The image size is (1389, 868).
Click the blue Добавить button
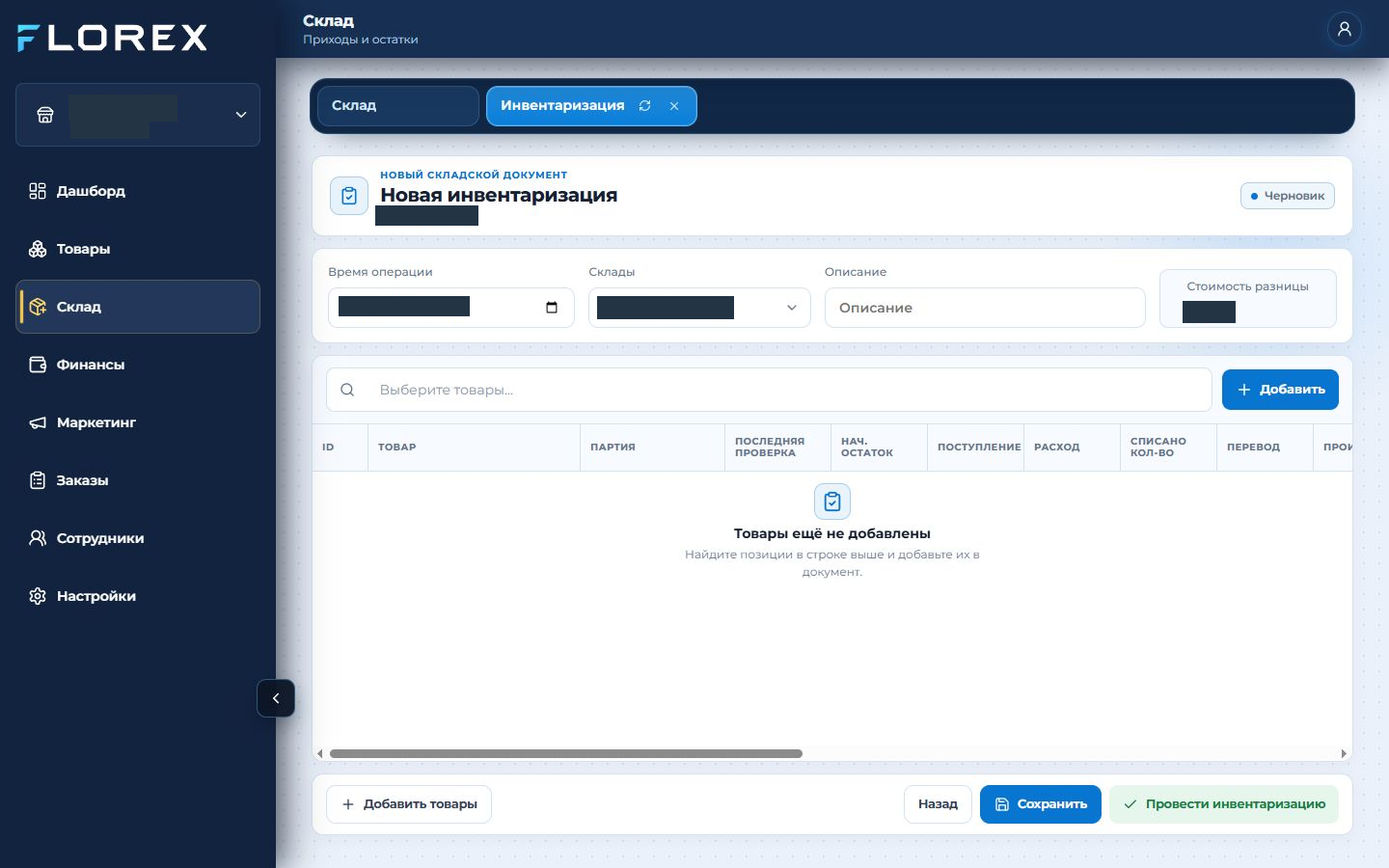click(1280, 390)
